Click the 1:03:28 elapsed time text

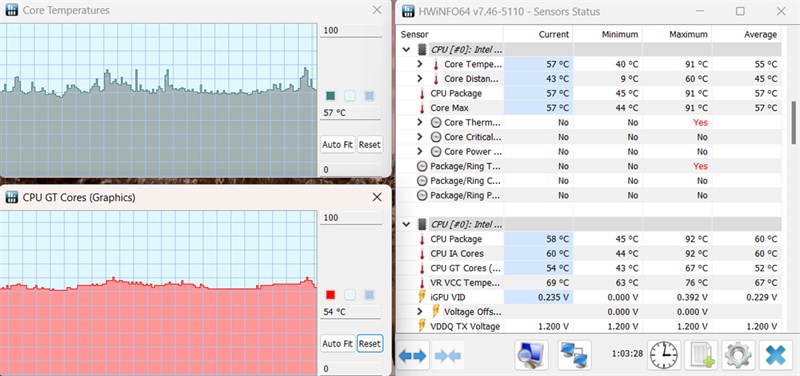(628, 353)
